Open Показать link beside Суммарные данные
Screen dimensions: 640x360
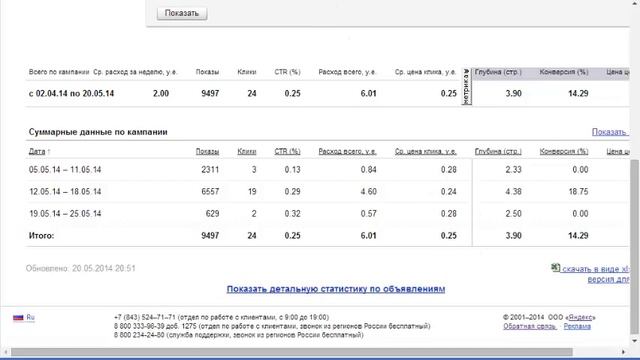(610, 132)
